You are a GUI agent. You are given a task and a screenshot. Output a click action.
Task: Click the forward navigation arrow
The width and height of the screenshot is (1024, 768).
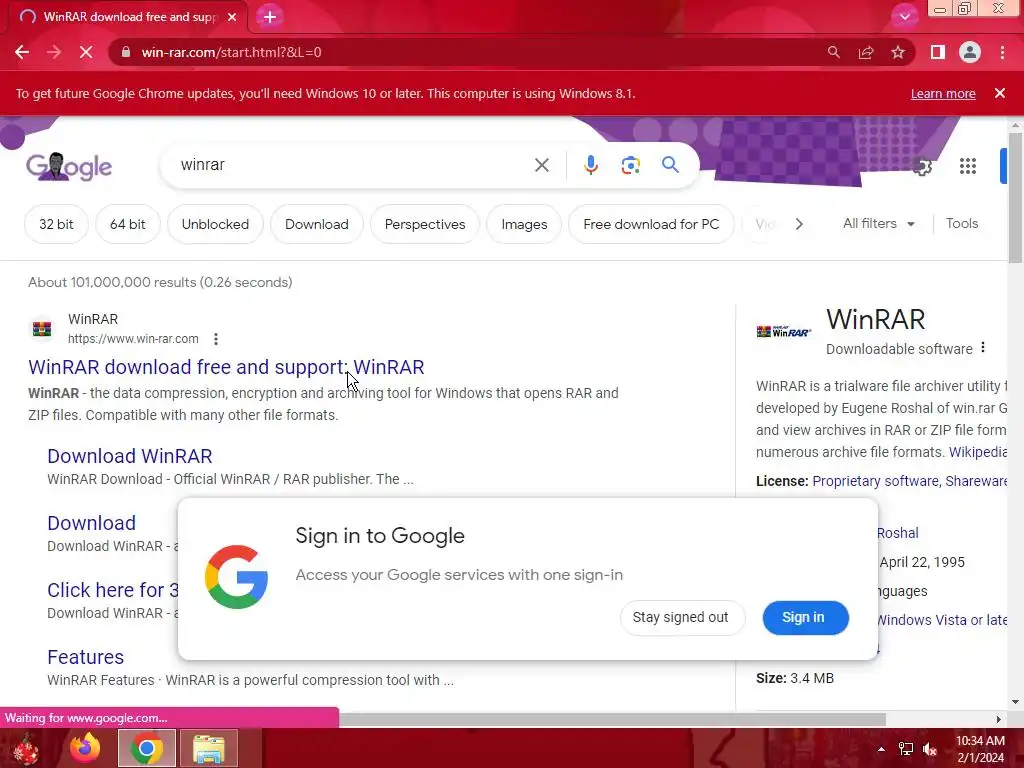click(54, 52)
